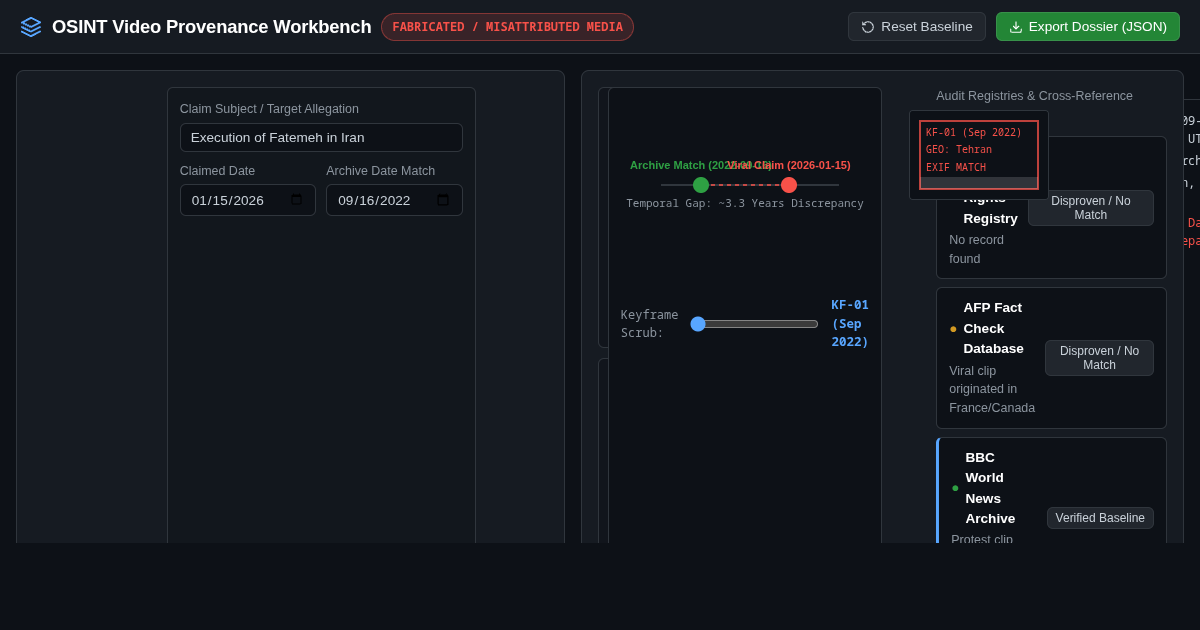Click the Keyframe Scrub slider handle

pyautogui.click(x=698, y=324)
